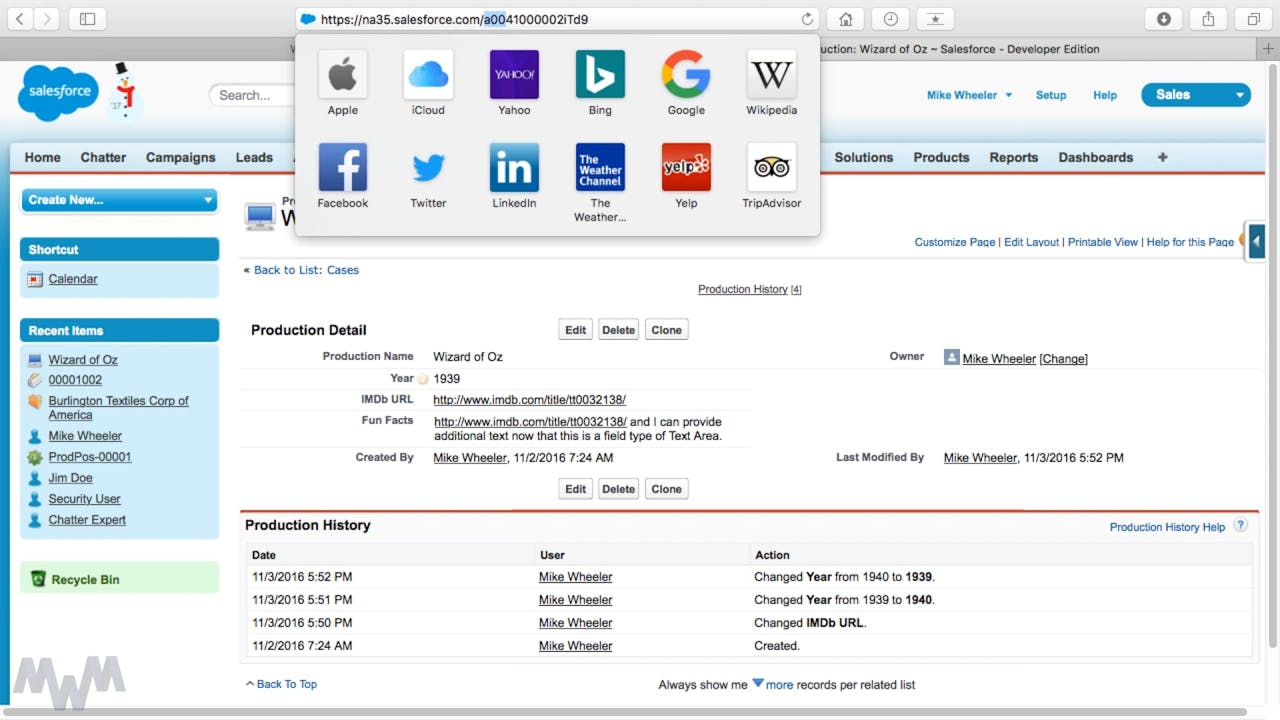
Task: Open the Wikipedia favorite icon
Action: [x=772, y=75]
